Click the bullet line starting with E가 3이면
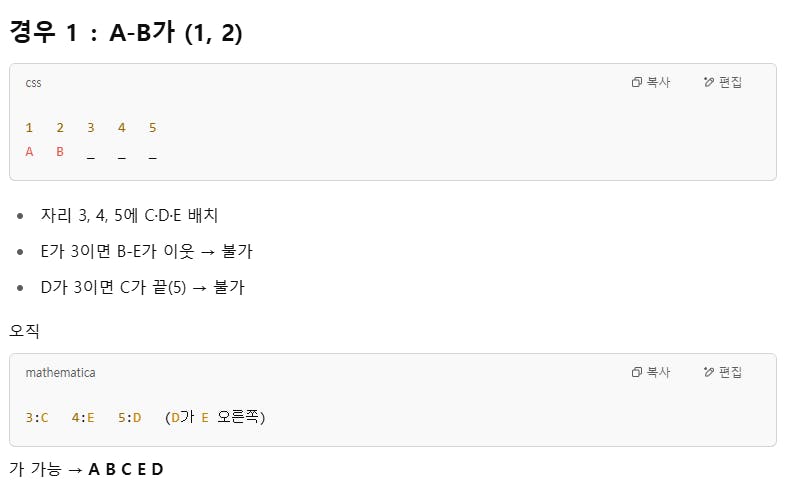 [x=147, y=251]
